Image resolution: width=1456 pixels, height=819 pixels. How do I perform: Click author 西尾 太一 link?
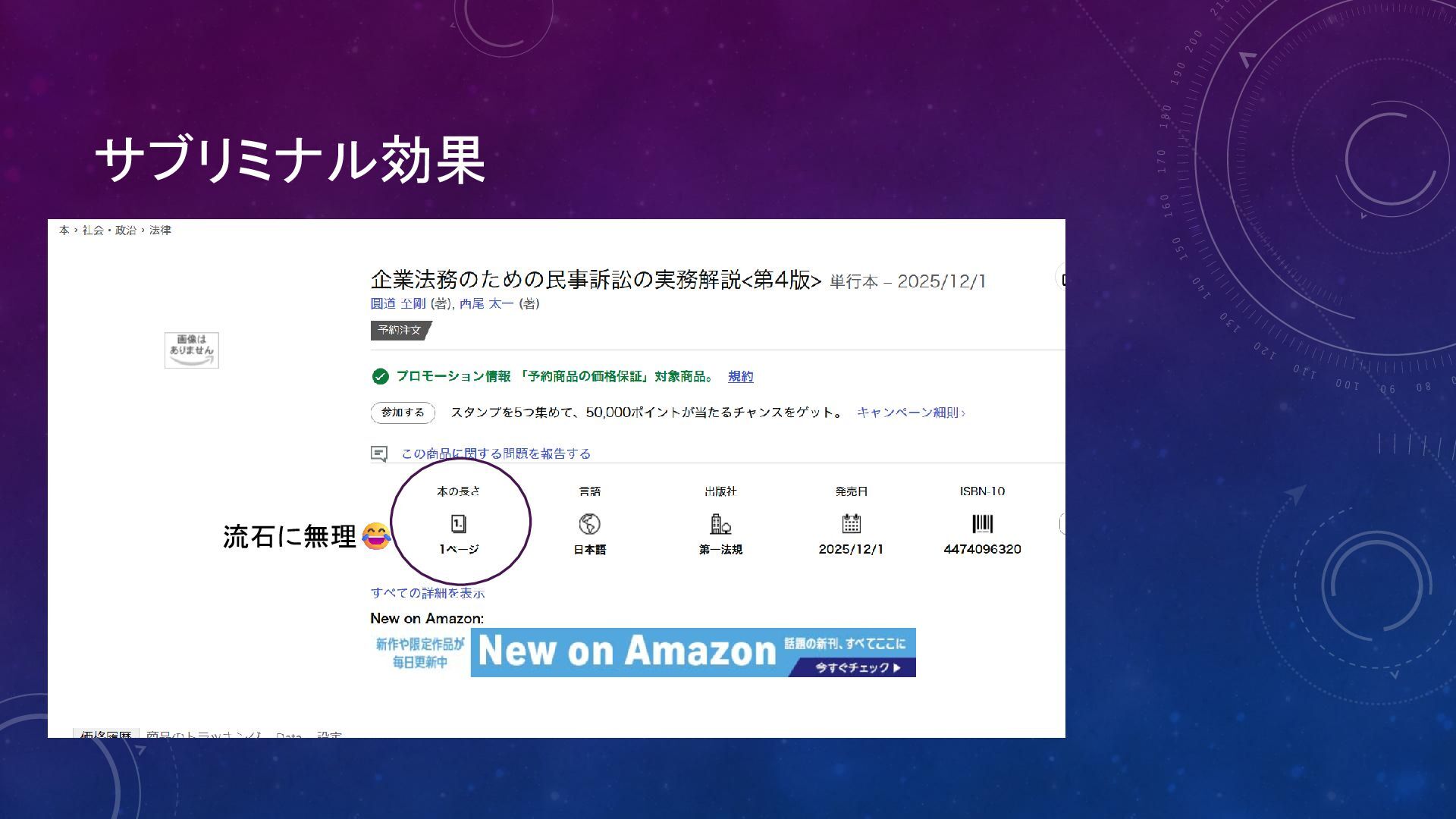(x=486, y=304)
